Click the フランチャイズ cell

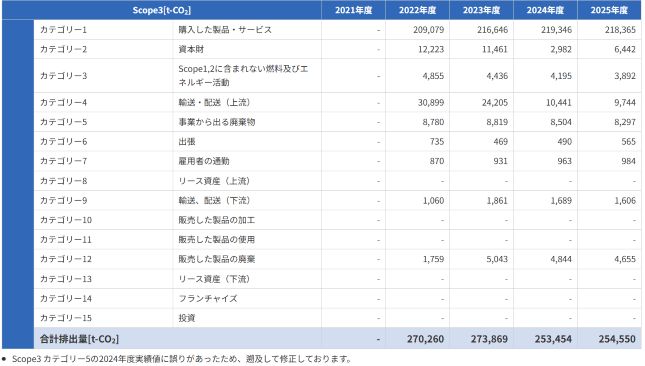[x=208, y=299]
